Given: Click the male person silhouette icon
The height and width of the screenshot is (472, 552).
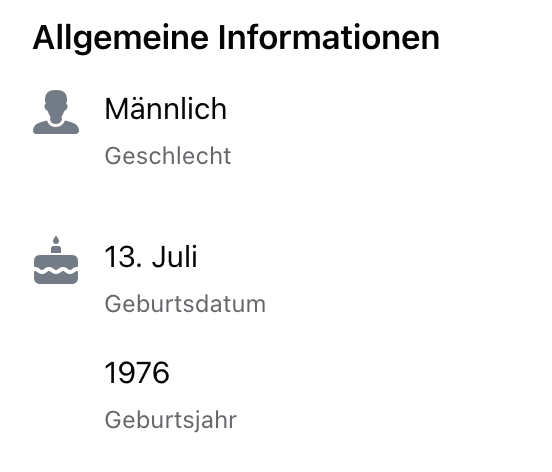Looking at the screenshot, I should click(56, 112).
